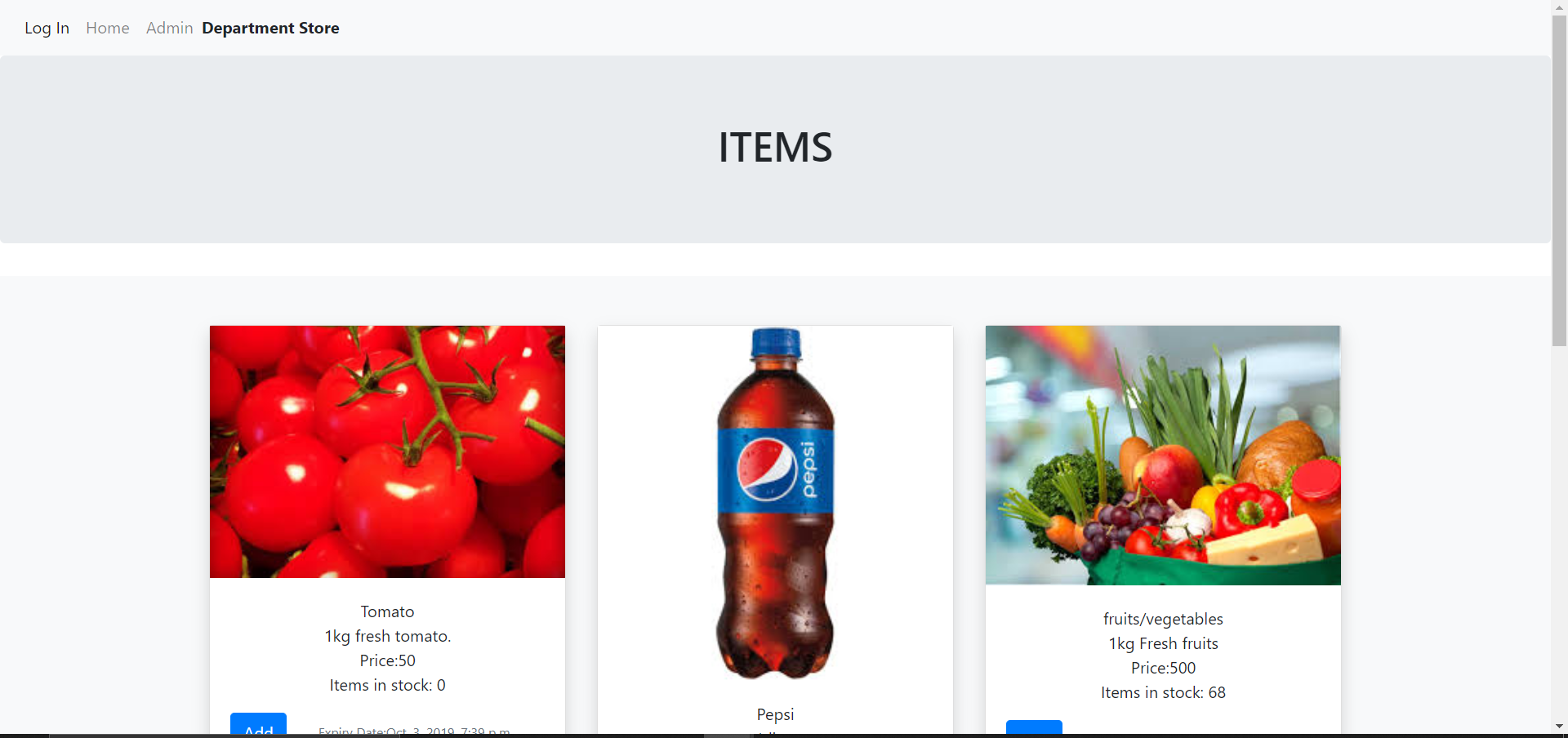
Task: Select the ITEMS page heading
Action: pyautogui.click(x=775, y=148)
